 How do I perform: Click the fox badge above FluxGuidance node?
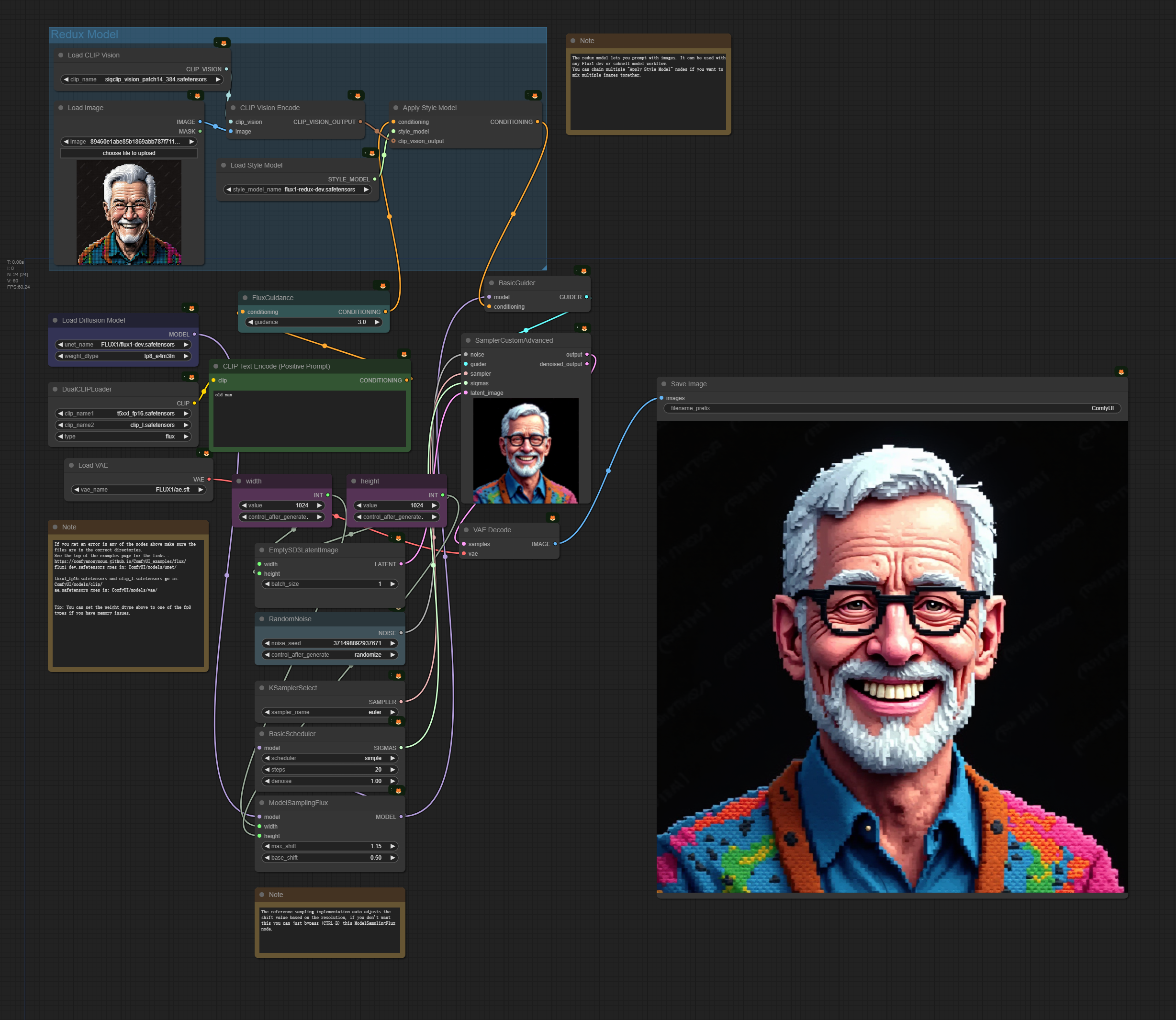(382, 286)
